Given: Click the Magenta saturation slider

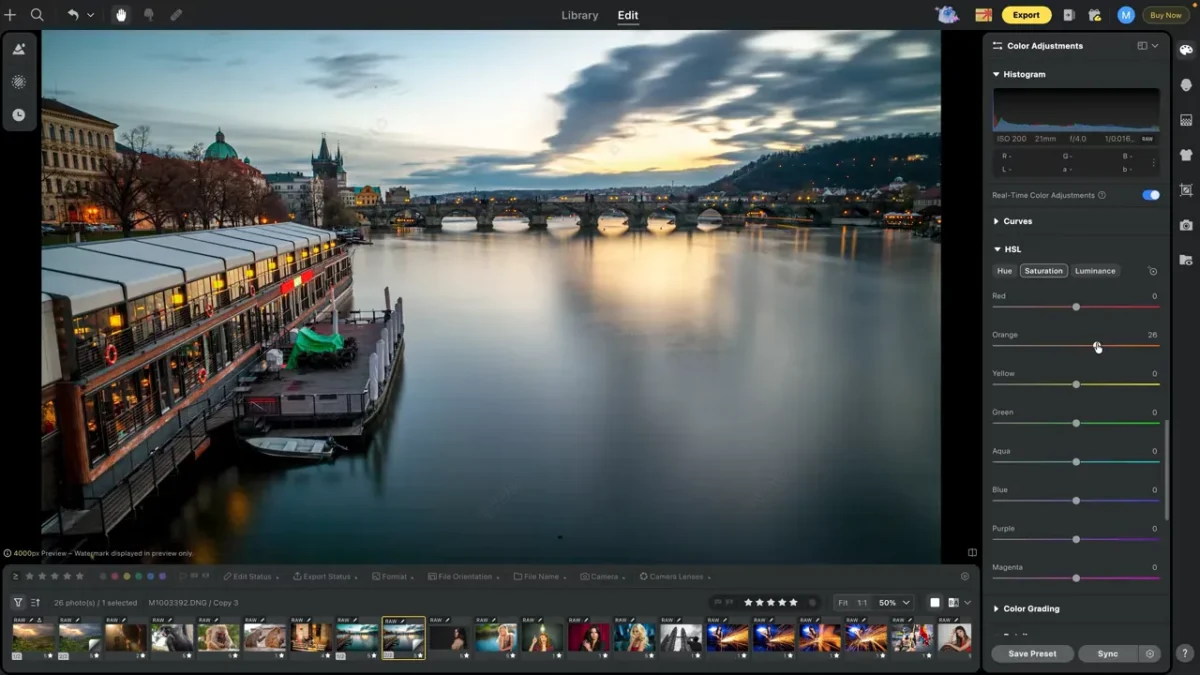Looking at the screenshot, I should pos(1076,578).
